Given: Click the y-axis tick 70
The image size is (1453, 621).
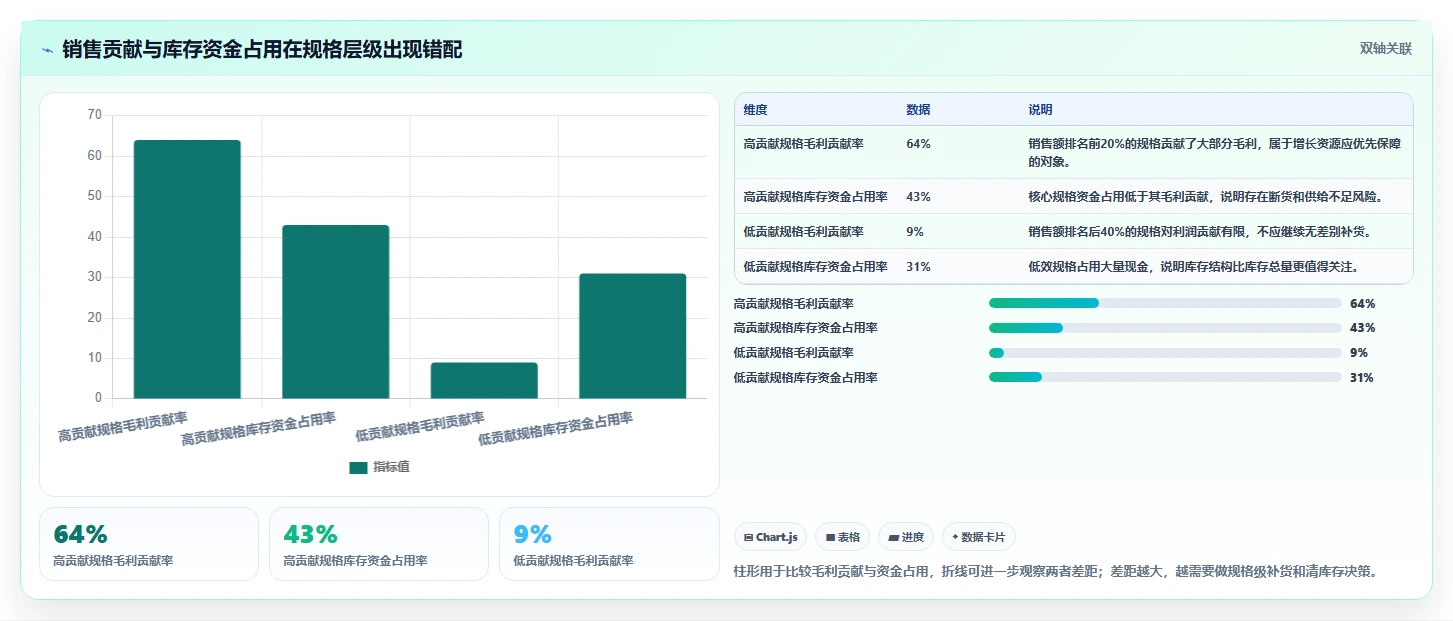Looking at the screenshot, I should [95, 115].
